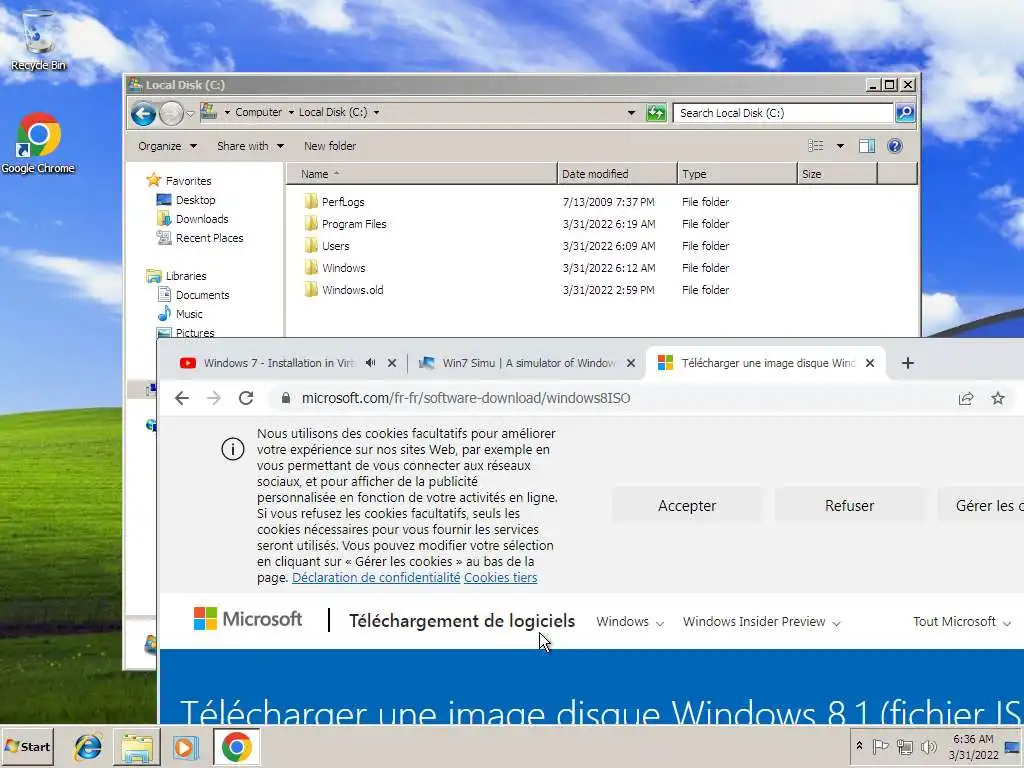Change the Explorer view icon
This screenshot has width=1024, height=768.
point(816,146)
